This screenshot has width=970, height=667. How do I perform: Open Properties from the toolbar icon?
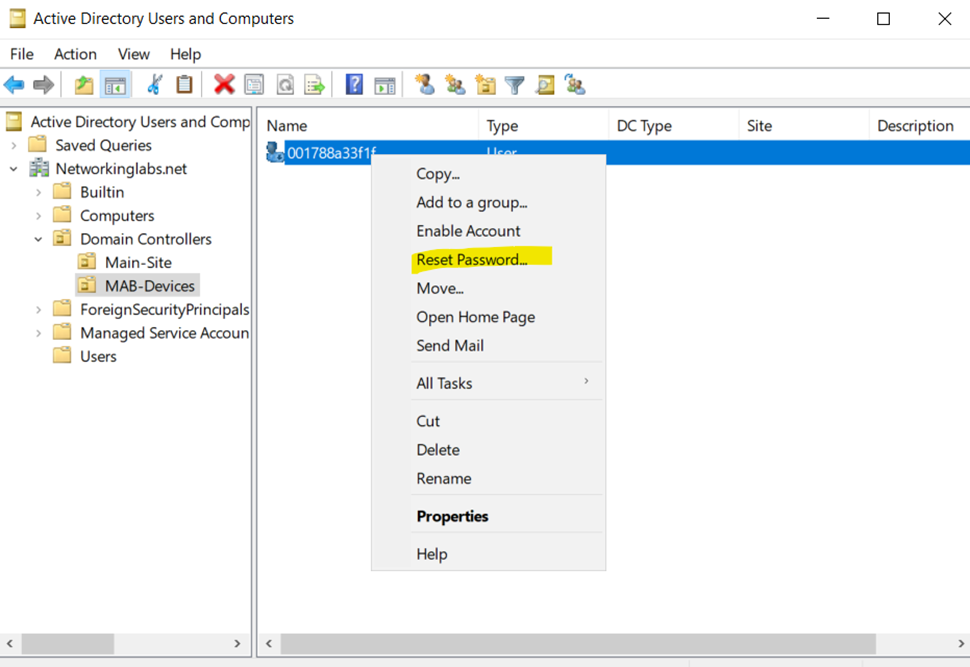coord(254,85)
